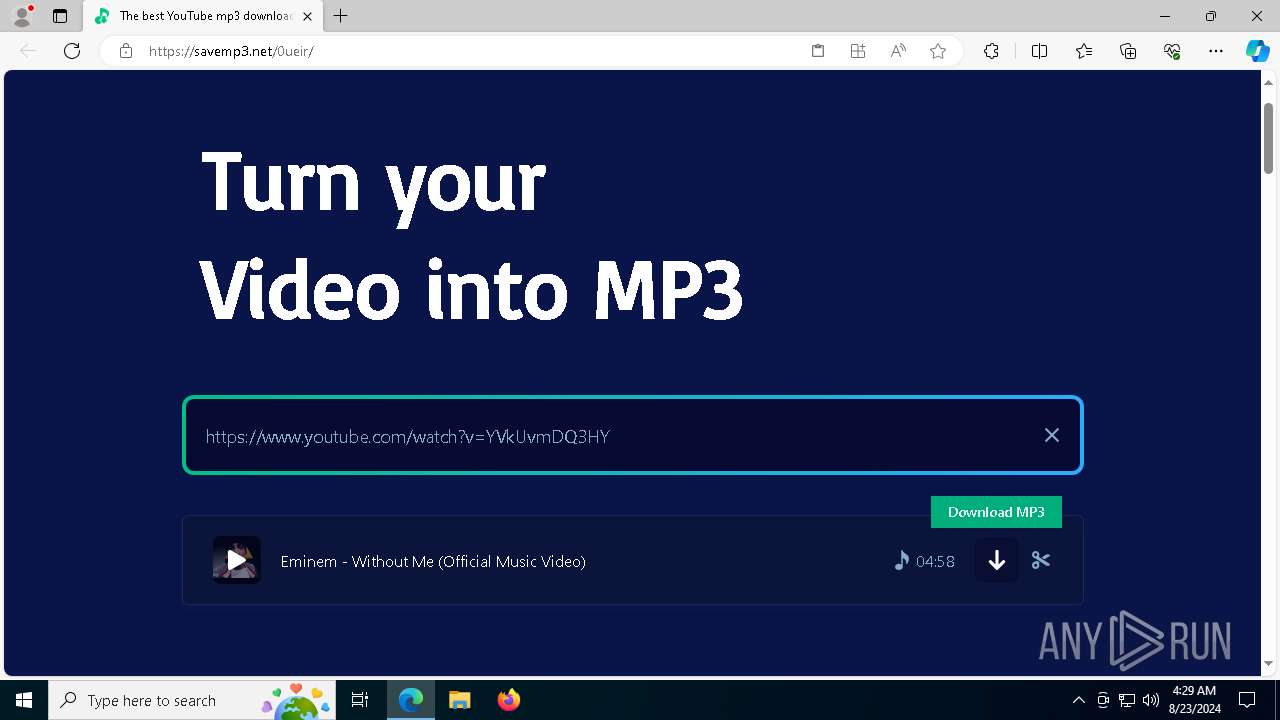
Task: Go back to previous page
Action: (28, 51)
